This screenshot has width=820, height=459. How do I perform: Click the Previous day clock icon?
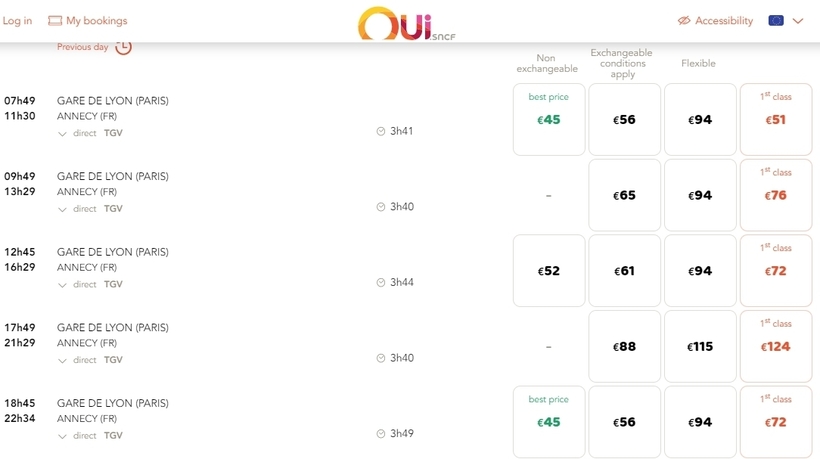[x=123, y=48]
